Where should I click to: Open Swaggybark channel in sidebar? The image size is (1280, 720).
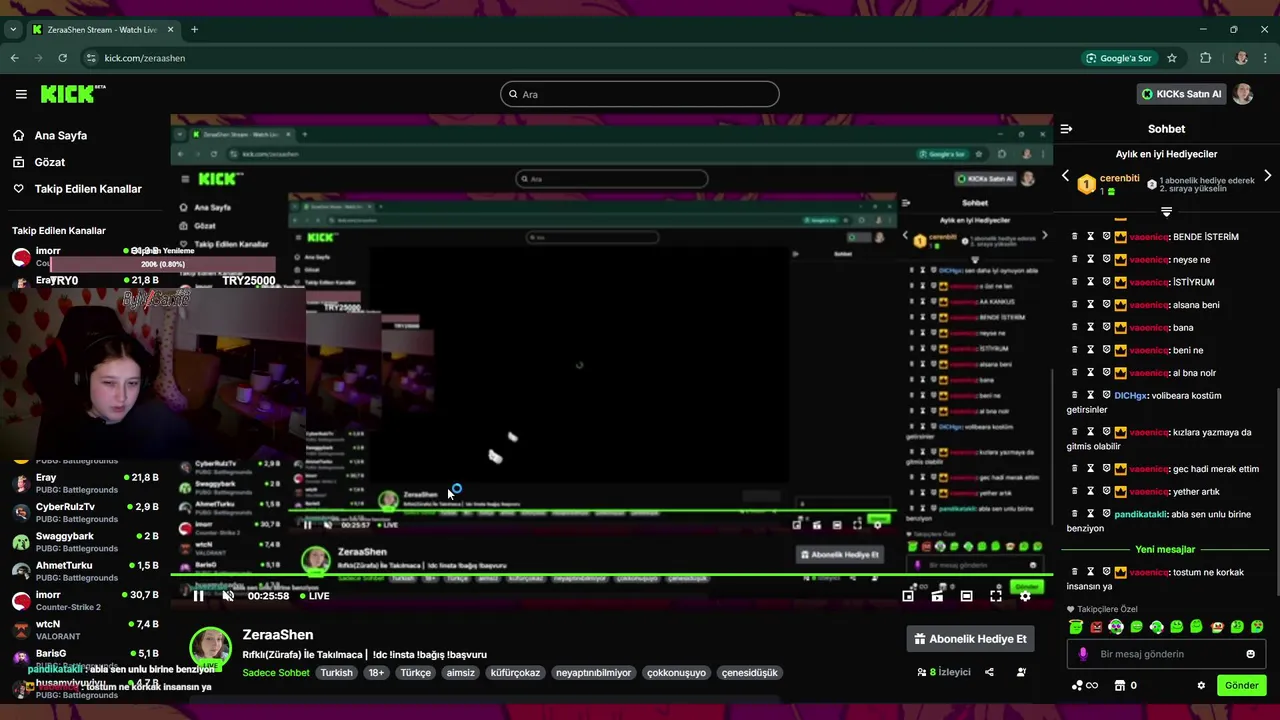tap(85, 541)
